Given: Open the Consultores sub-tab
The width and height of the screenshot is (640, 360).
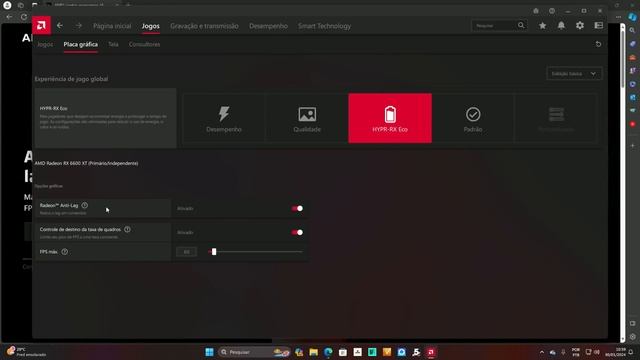Looking at the screenshot, I should [x=144, y=44].
